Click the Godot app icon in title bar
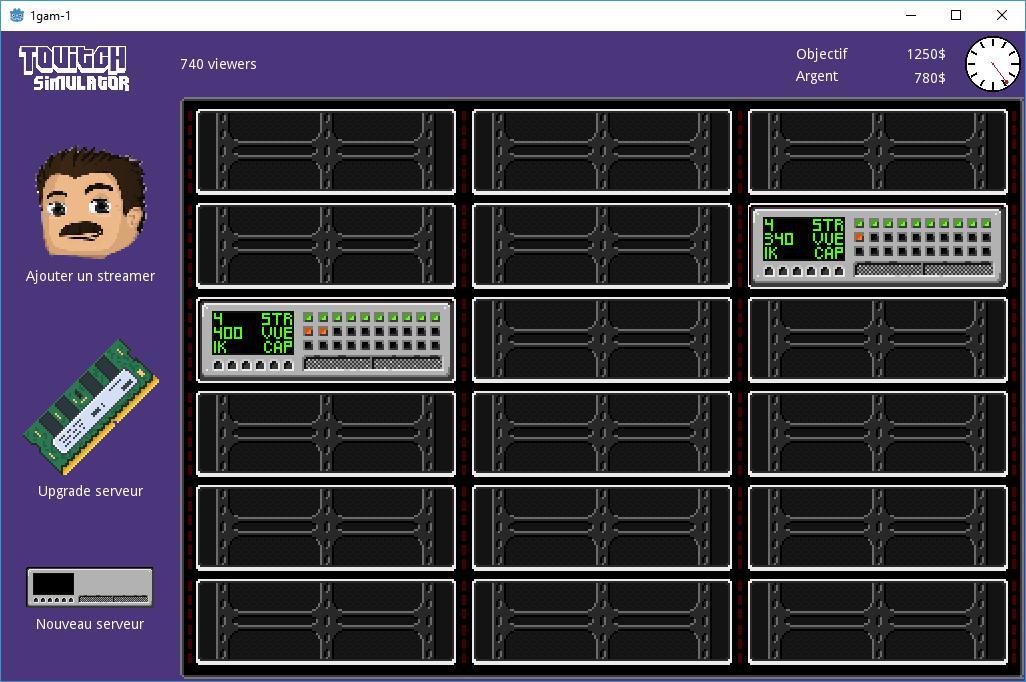Image resolution: width=1026 pixels, height=682 pixels. (x=16, y=15)
